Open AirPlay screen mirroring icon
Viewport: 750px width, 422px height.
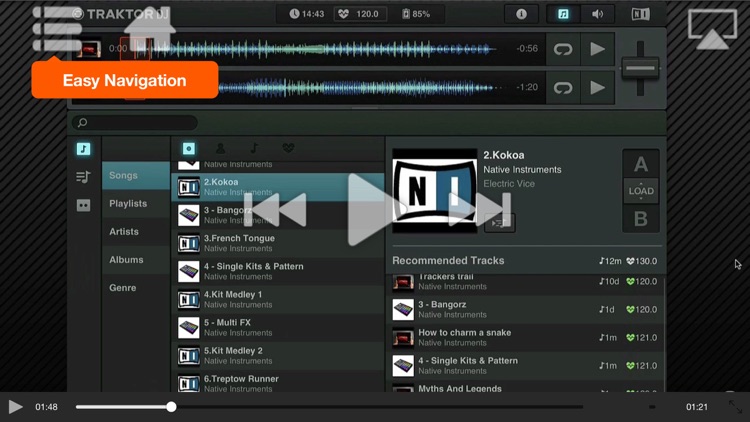click(x=712, y=30)
